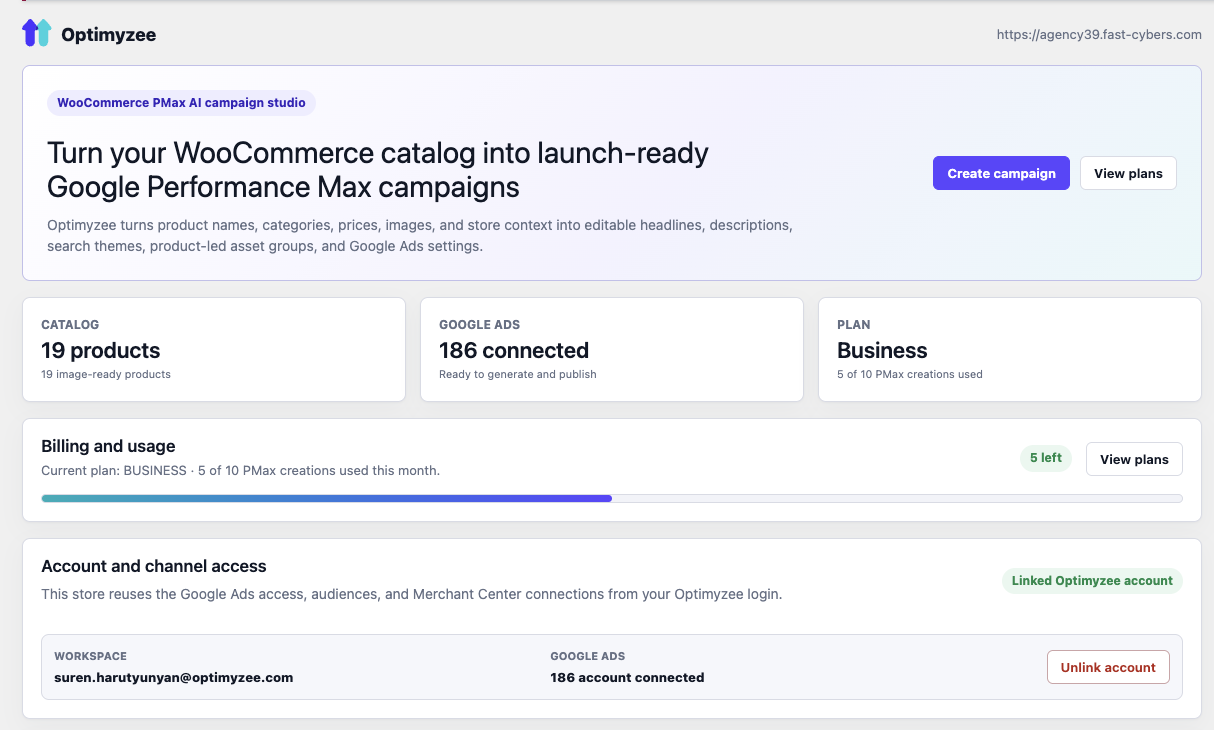Viewport: 1214px width, 730px height.
Task: Click the CATALOG card label
Action: click(x=70, y=325)
